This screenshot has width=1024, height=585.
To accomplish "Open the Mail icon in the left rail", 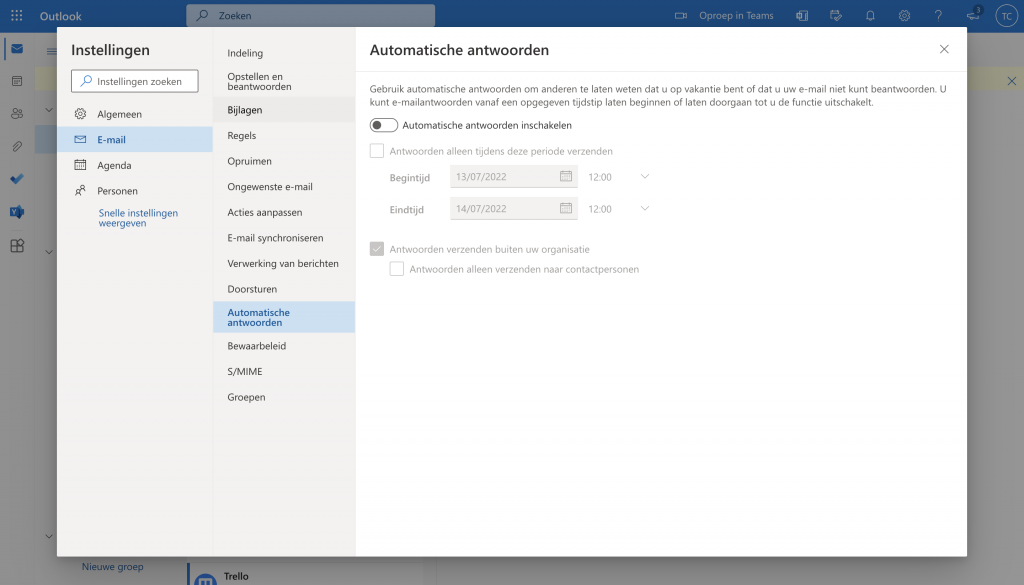I will click(17, 49).
